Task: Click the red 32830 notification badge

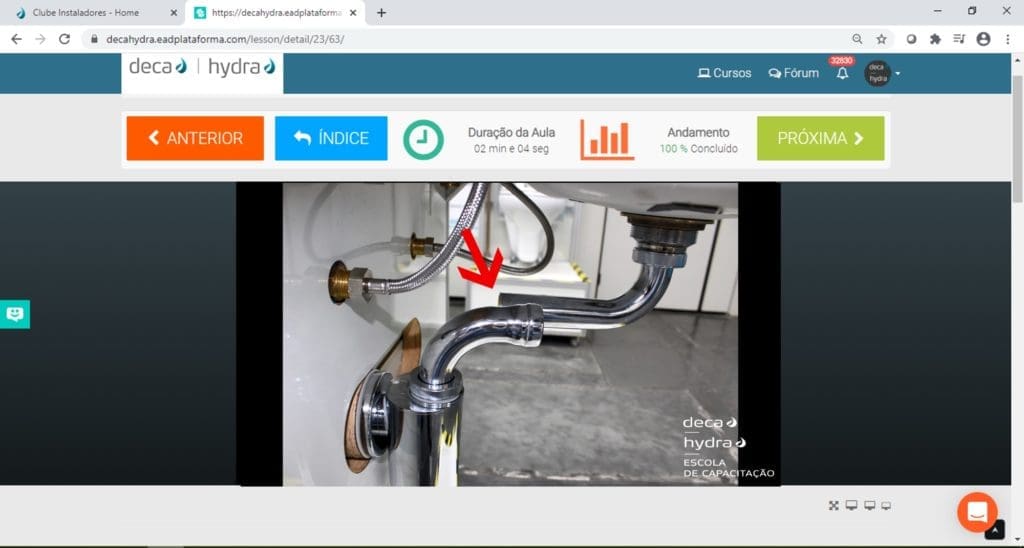Action: 841,61
